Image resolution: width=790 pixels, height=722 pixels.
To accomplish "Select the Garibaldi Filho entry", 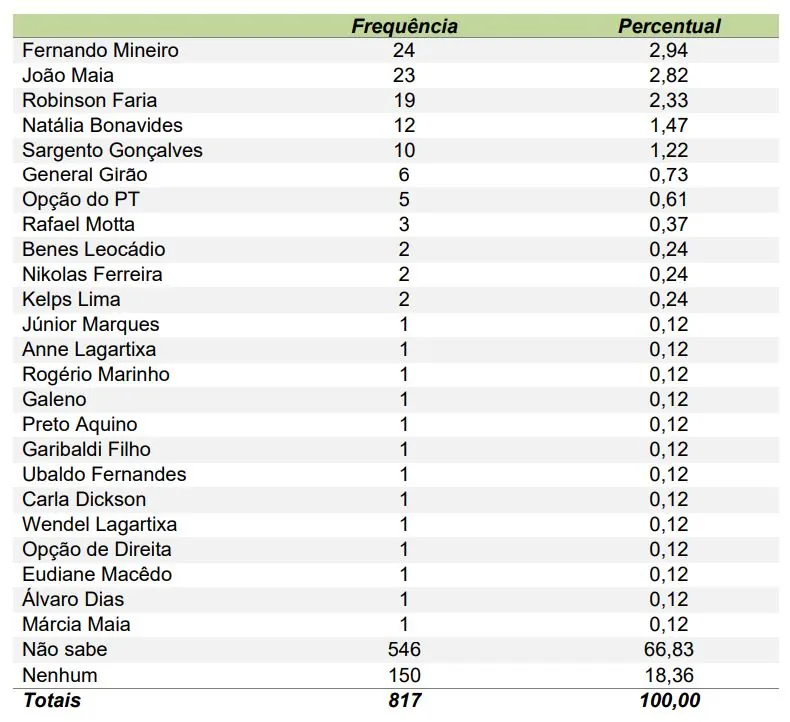I will 87,450.
